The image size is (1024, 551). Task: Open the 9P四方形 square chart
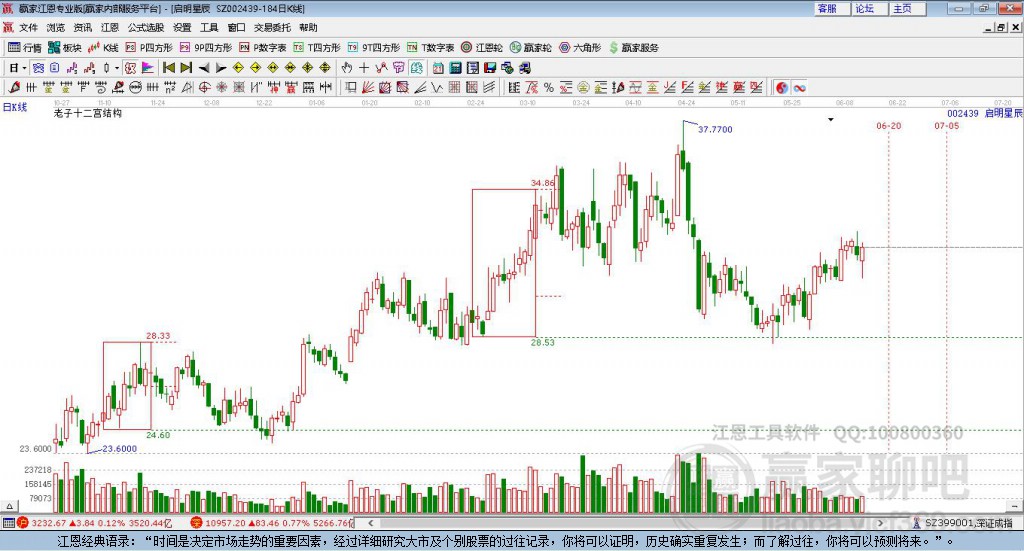(206, 48)
